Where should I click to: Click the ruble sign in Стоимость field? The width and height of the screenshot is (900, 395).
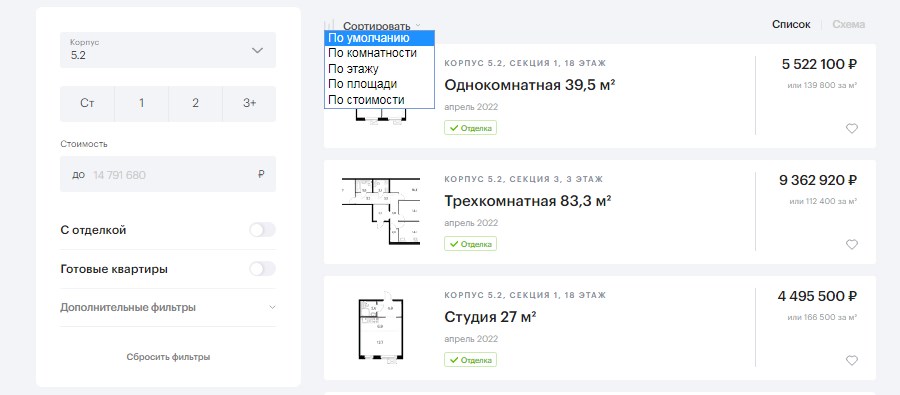point(261,175)
